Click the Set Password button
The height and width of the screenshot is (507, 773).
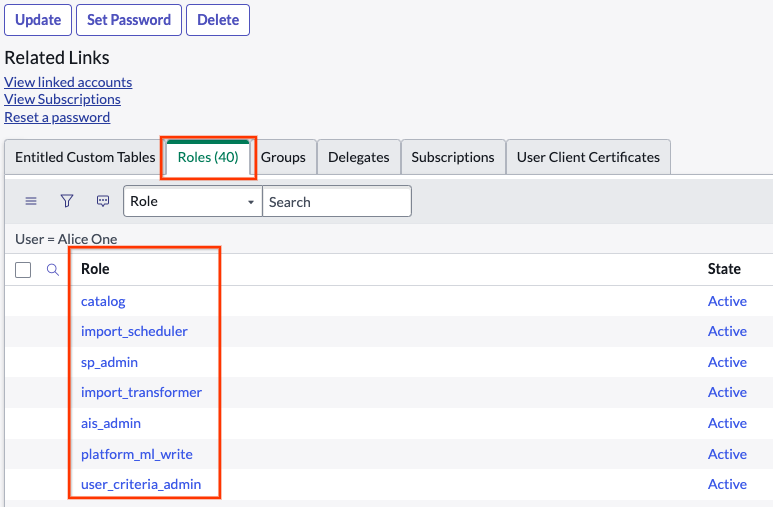(x=128, y=19)
